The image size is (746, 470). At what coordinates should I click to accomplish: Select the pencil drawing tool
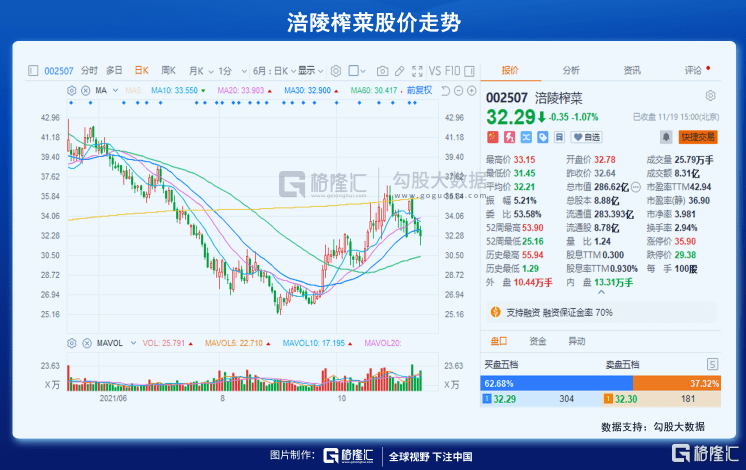pos(400,71)
